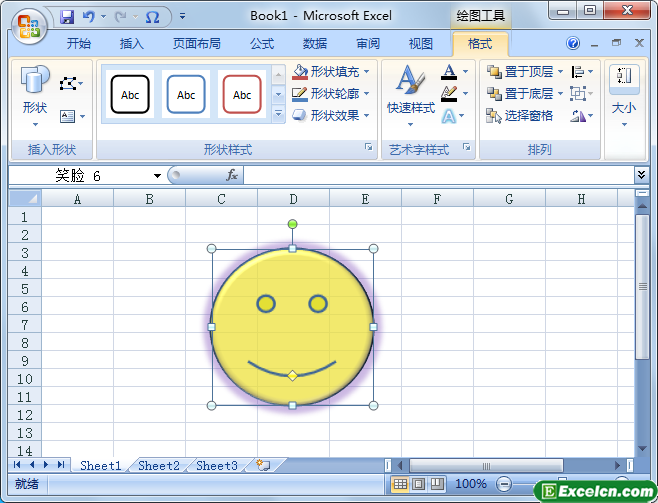658x503 pixels.
Task: Switch to the Sheet2 worksheet tab
Action: click(x=158, y=465)
